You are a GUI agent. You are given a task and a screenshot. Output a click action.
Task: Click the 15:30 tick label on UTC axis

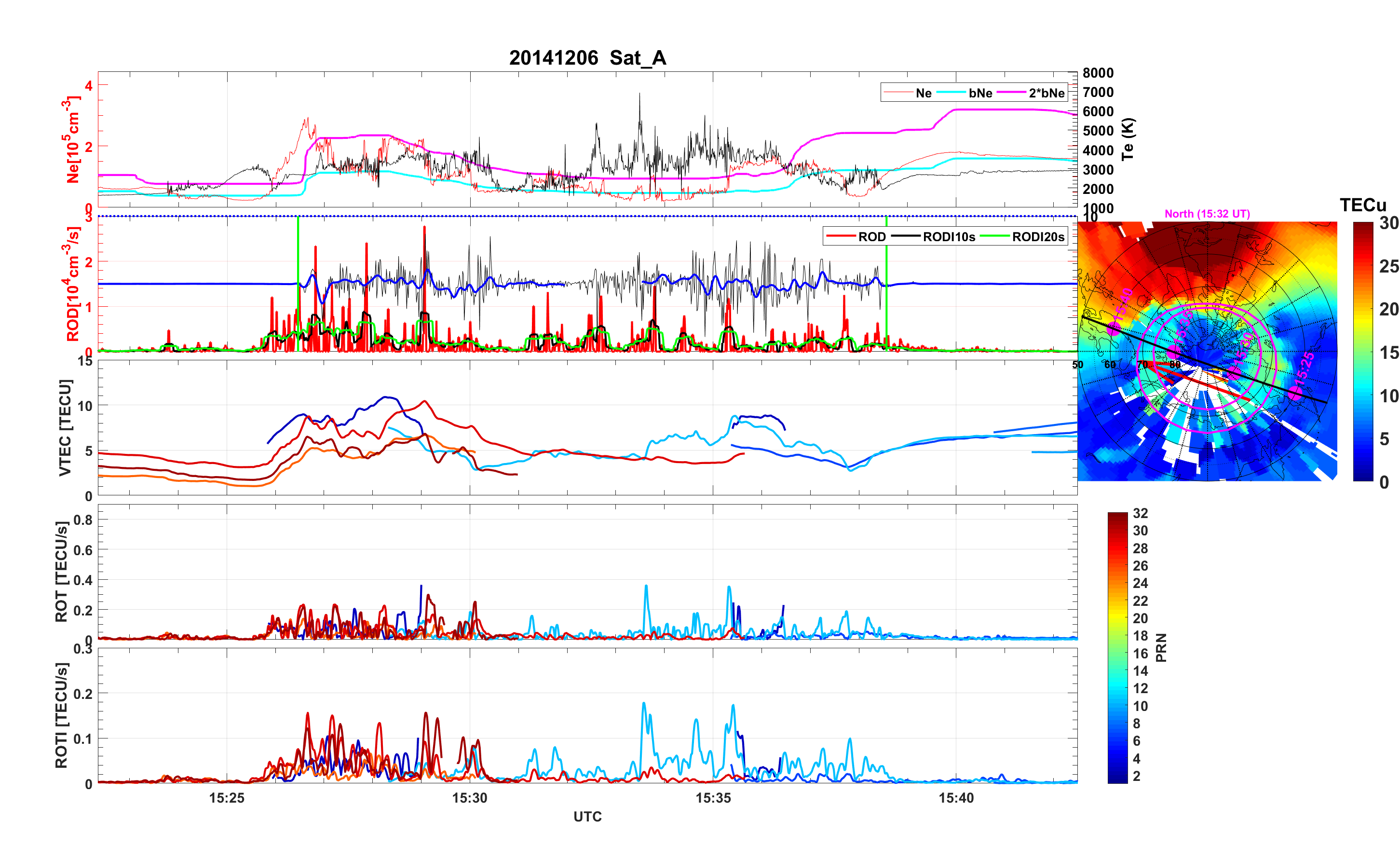pyautogui.click(x=469, y=797)
